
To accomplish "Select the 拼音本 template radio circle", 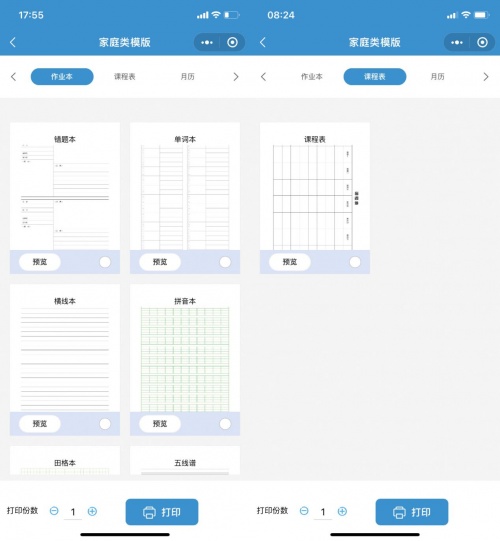I will (x=225, y=424).
